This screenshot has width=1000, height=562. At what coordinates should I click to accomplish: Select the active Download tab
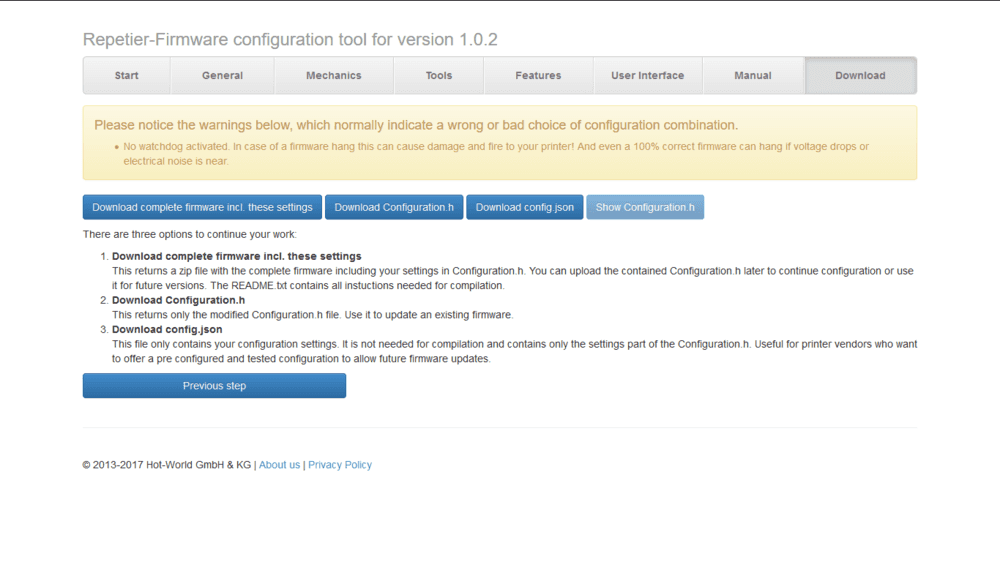[x=860, y=76]
